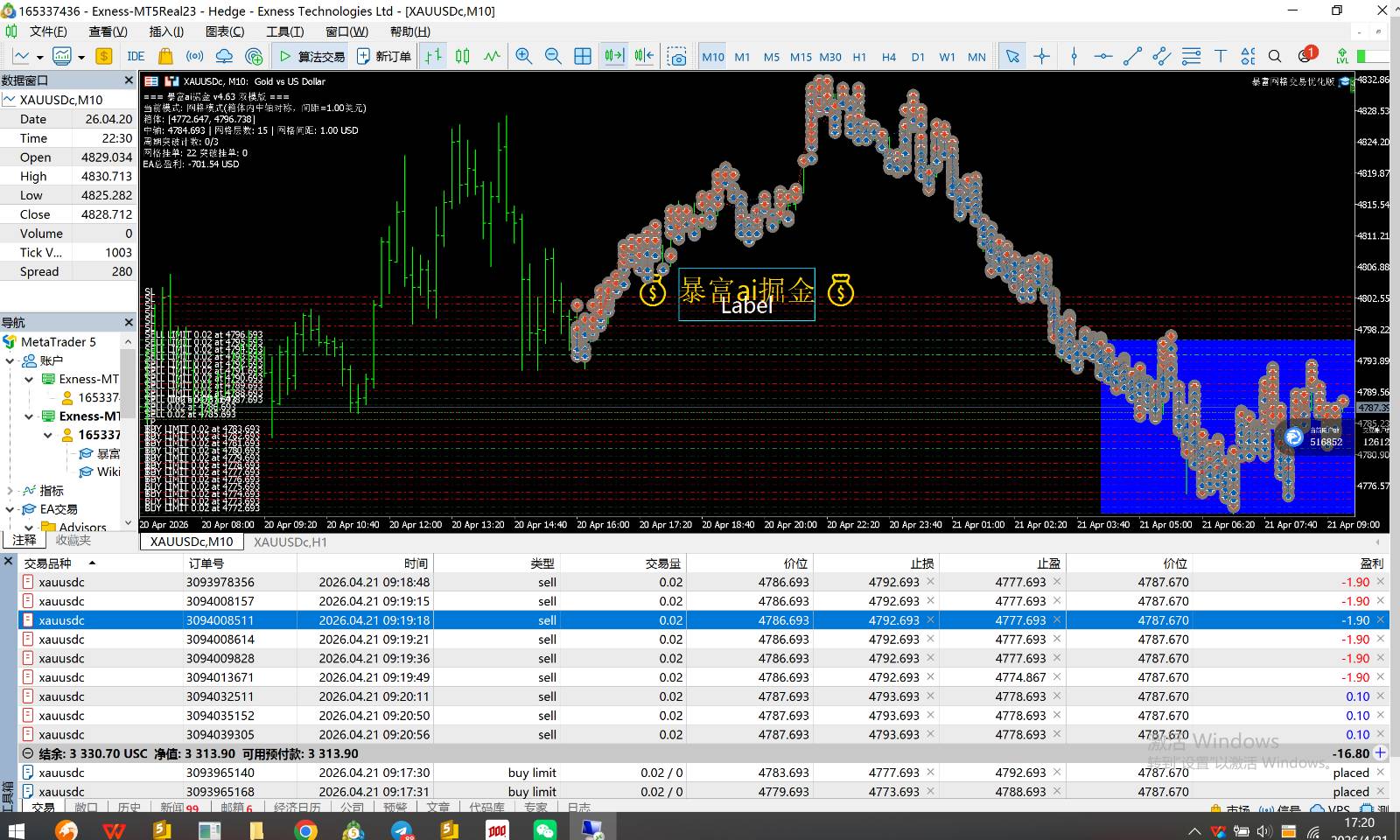Open the Market shopping bag icon
1400x840 pixels.
tap(164, 56)
